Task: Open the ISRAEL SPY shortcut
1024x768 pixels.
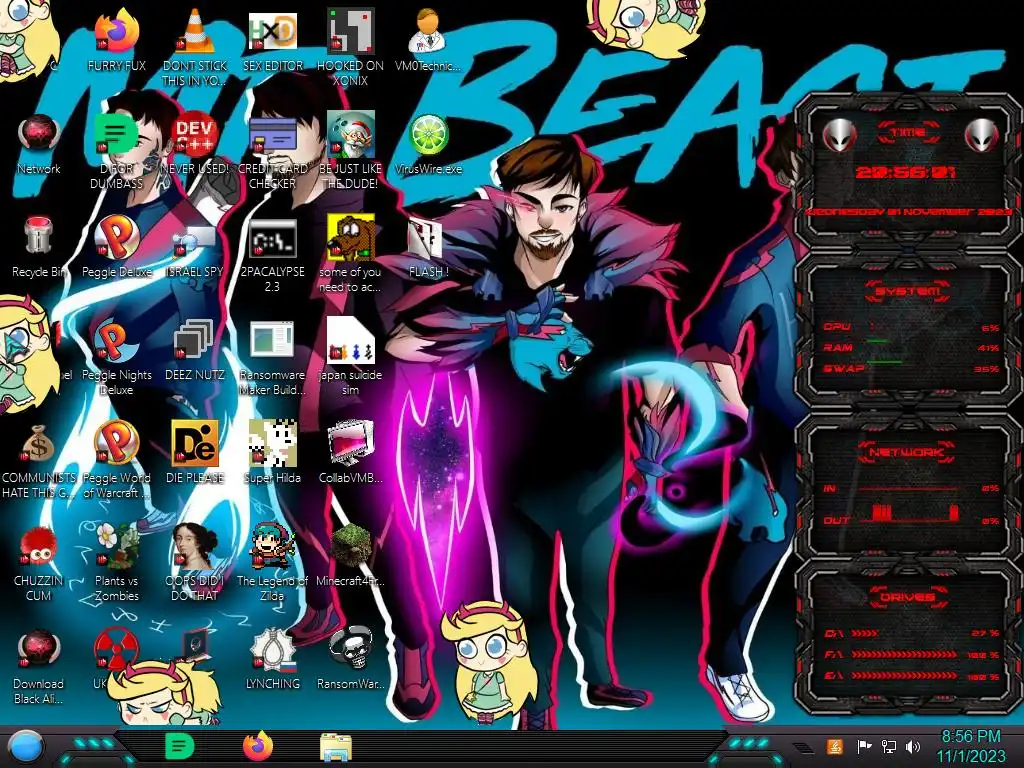Action: pyautogui.click(x=195, y=240)
